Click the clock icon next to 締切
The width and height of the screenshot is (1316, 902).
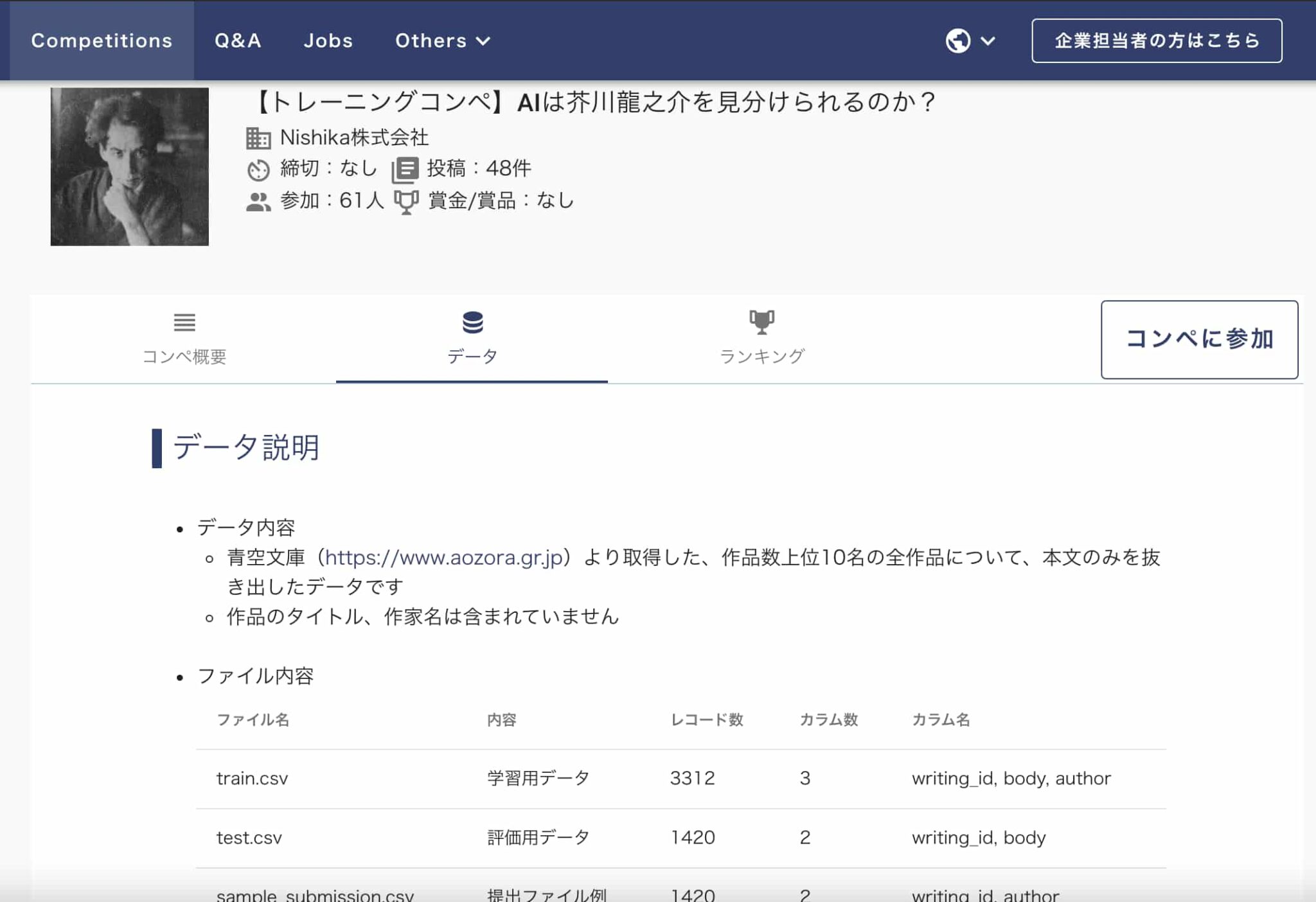pyautogui.click(x=259, y=168)
